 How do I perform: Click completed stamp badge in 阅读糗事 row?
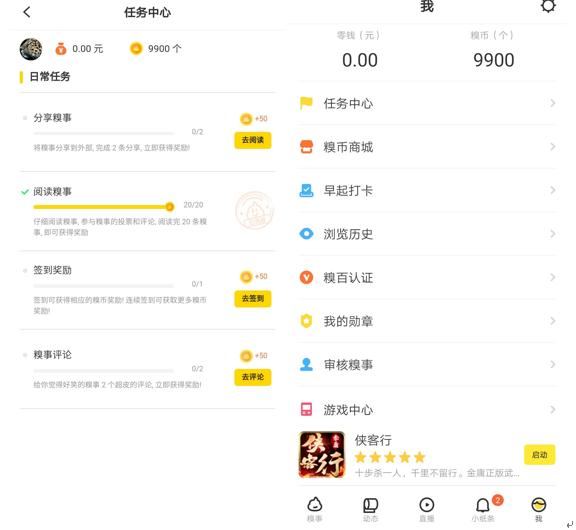click(254, 210)
